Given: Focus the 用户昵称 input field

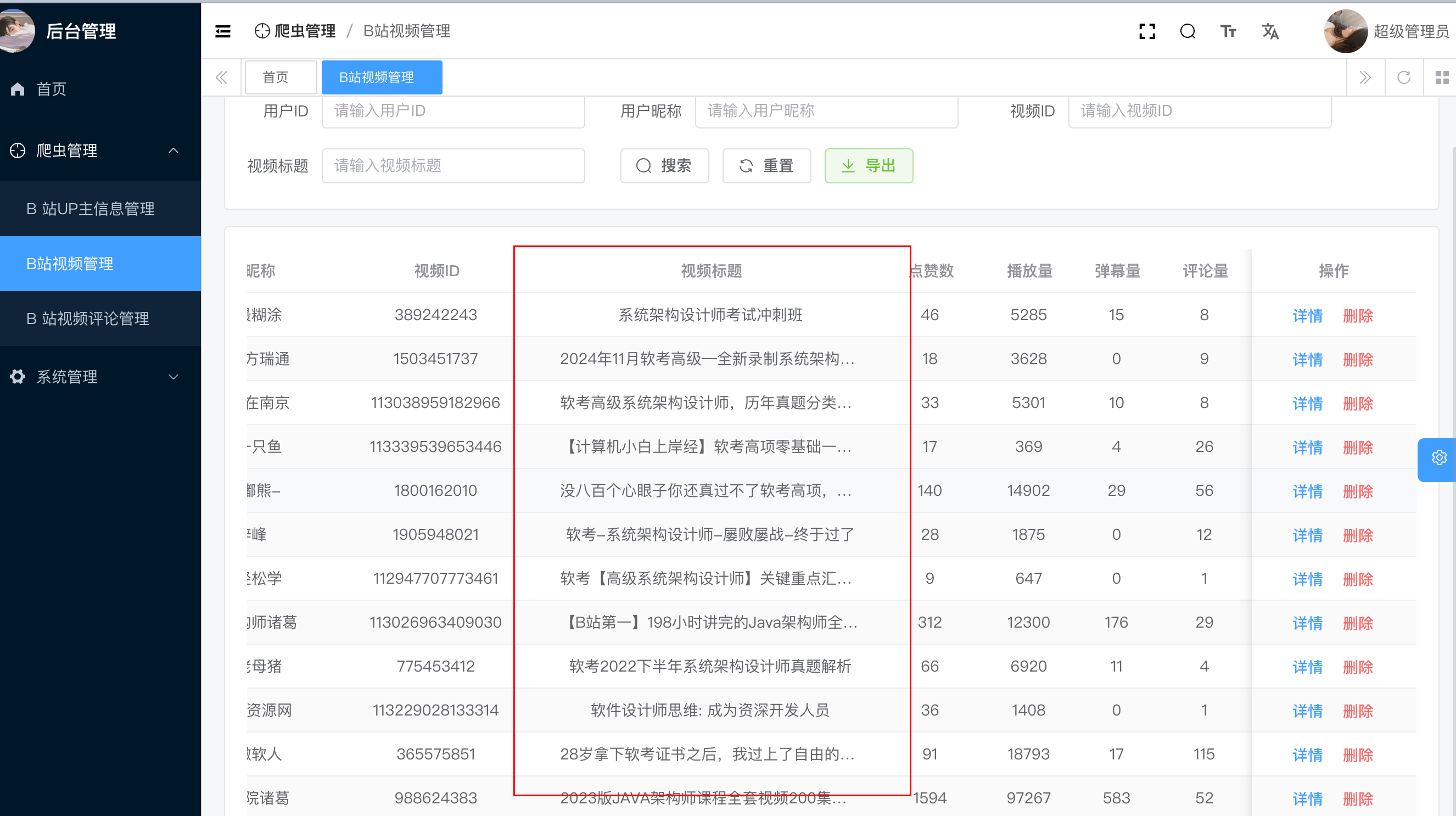Looking at the screenshot, I should pyautogui.click(x=826, y=111).
